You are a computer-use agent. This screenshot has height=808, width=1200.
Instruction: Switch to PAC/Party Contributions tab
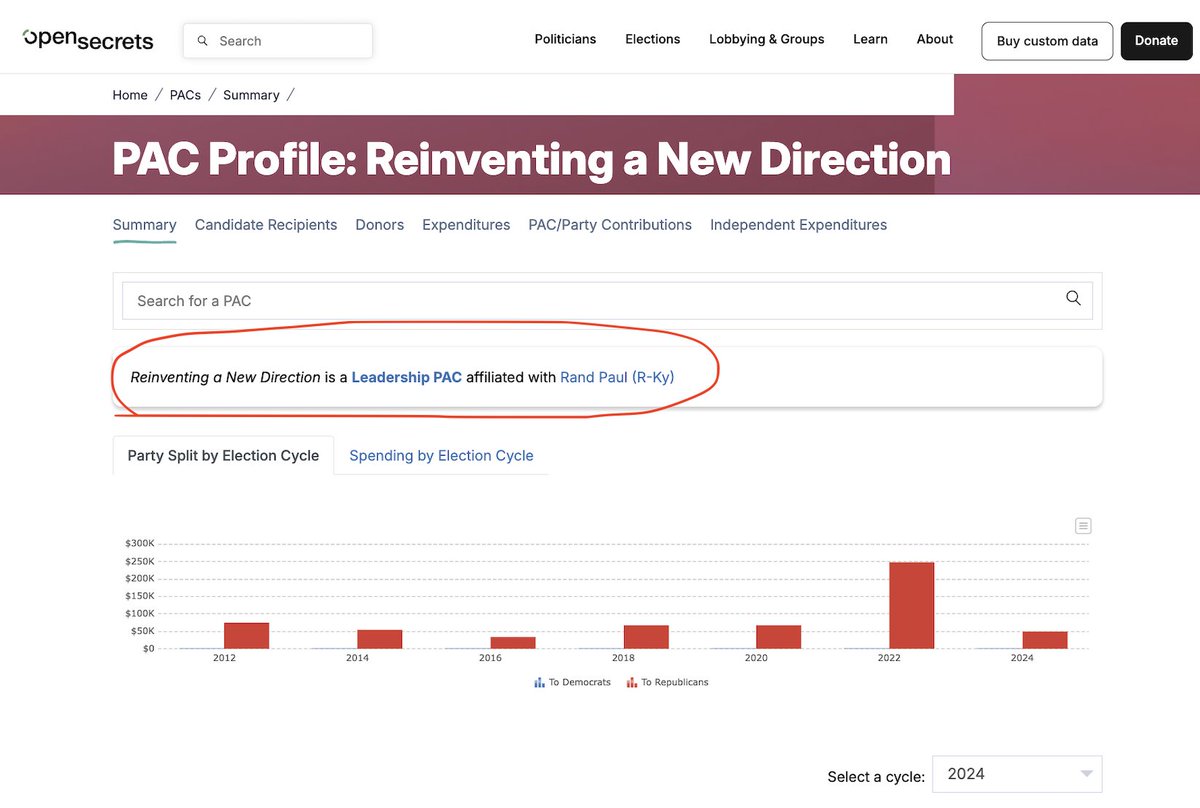point(610,225)
